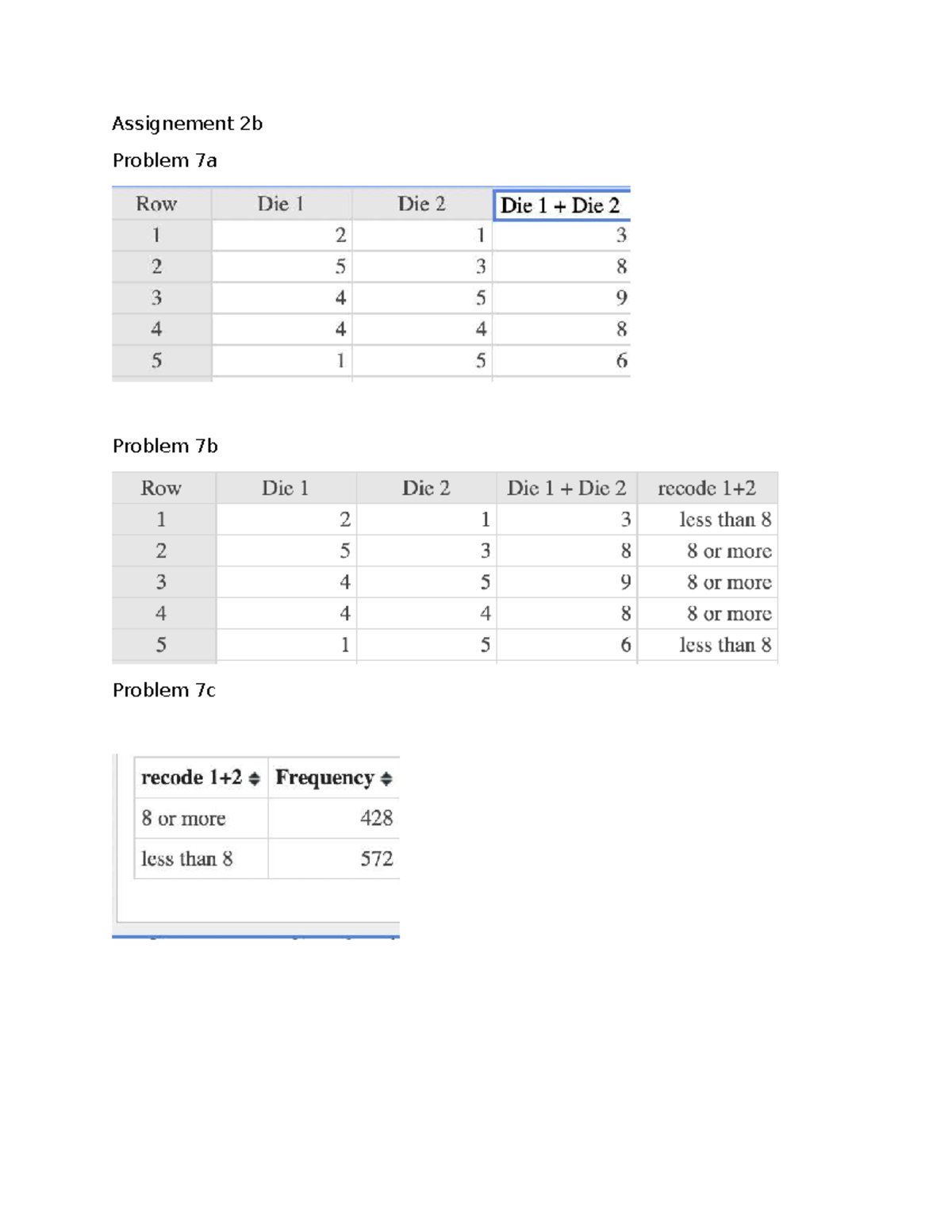Click the "Row" header cell in Problem 7a table
The width and height of the screenshot is (952, 1232).
tap(156, 204)
